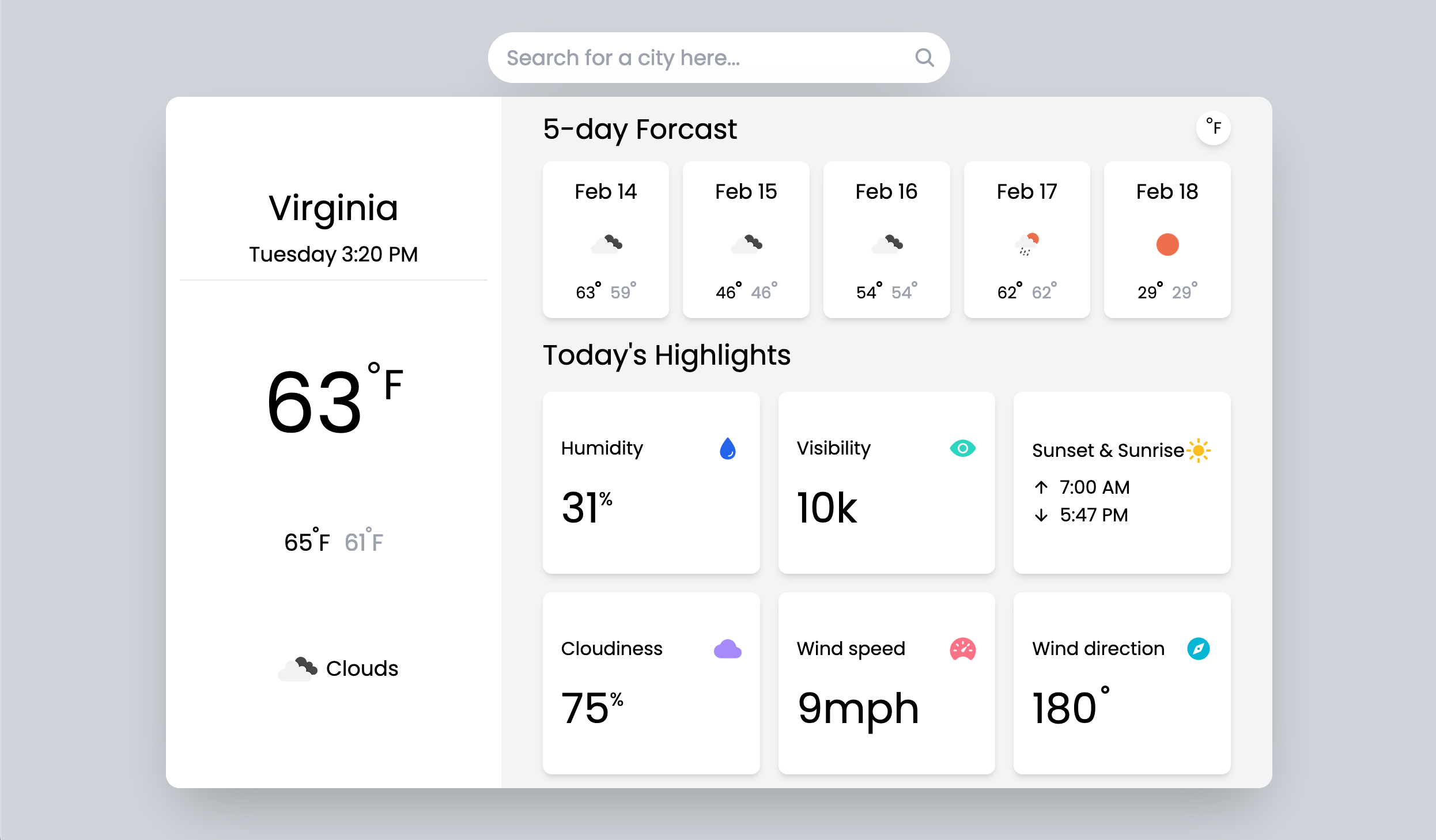Viewport: 1436px width, 840px height.
Task: Click the Virginia city name
Action: coord(333,208)
